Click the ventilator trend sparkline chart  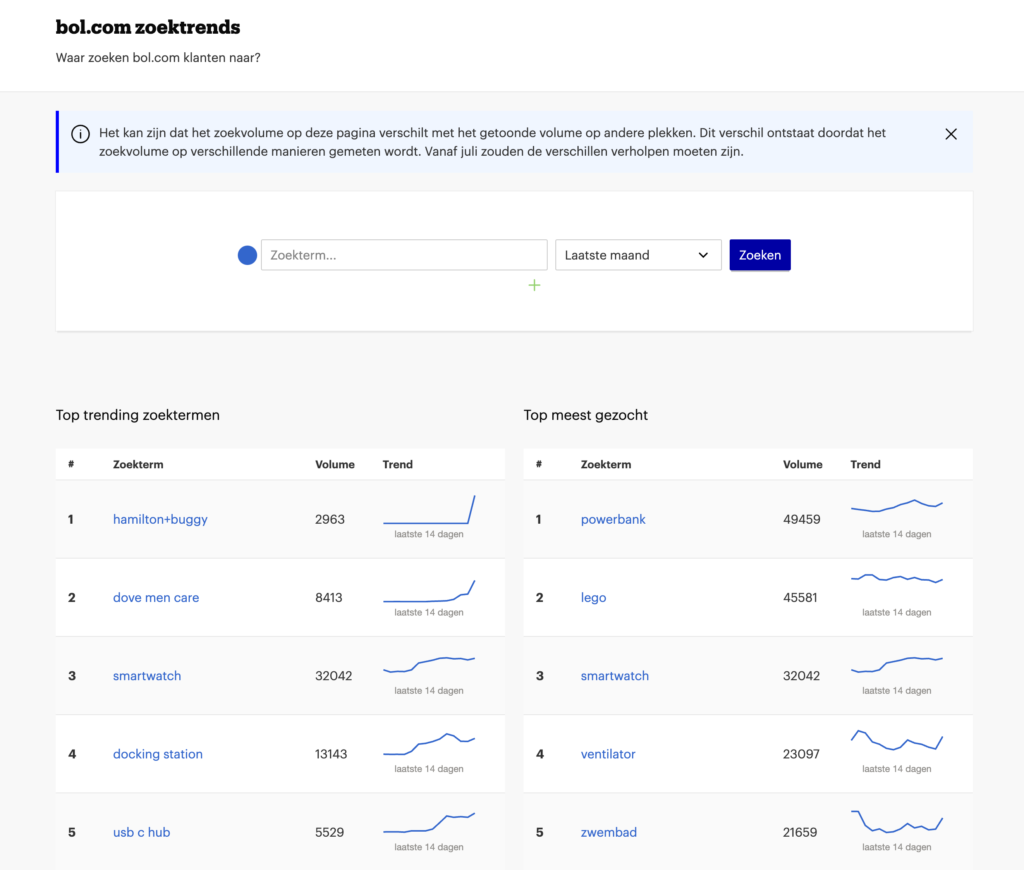[x=896, y=741]
